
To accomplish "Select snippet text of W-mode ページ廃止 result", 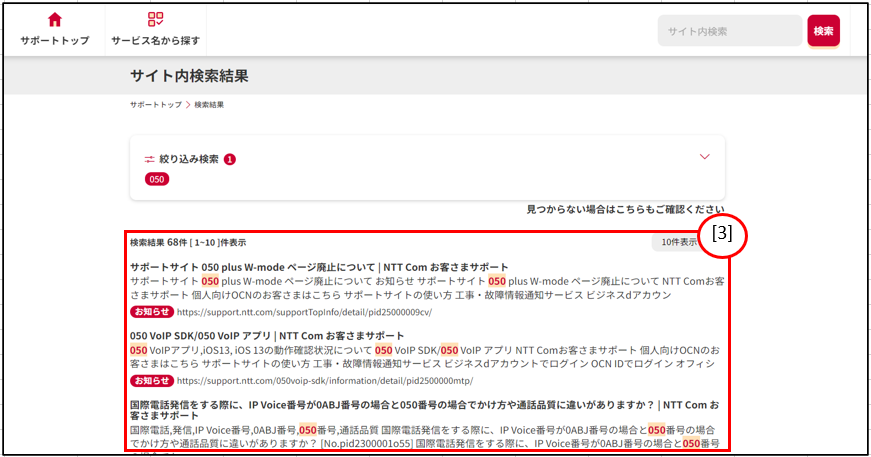I will tap(427, 288).
